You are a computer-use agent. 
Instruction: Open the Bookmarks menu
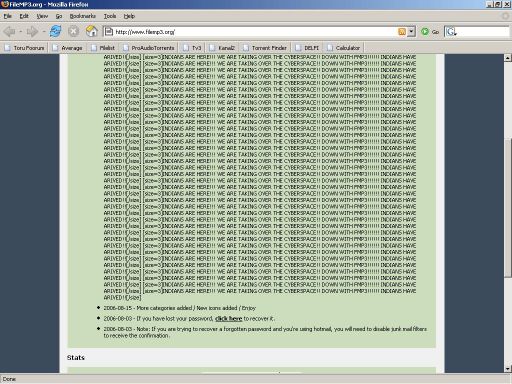pos(83,16)
